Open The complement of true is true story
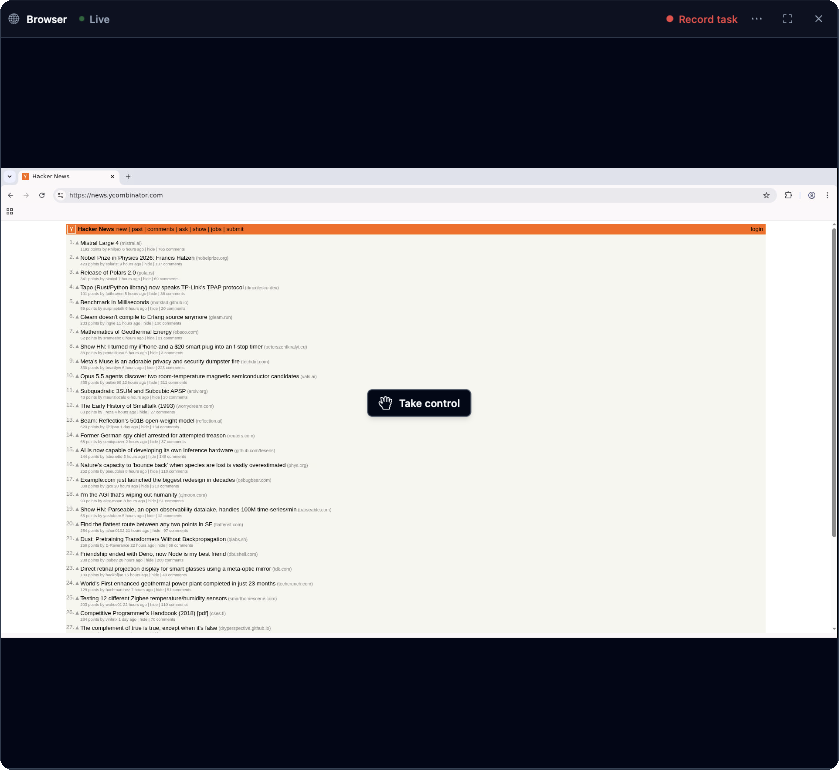The width and height of the screenshot is (839, 770). click(x=149, y=628)
